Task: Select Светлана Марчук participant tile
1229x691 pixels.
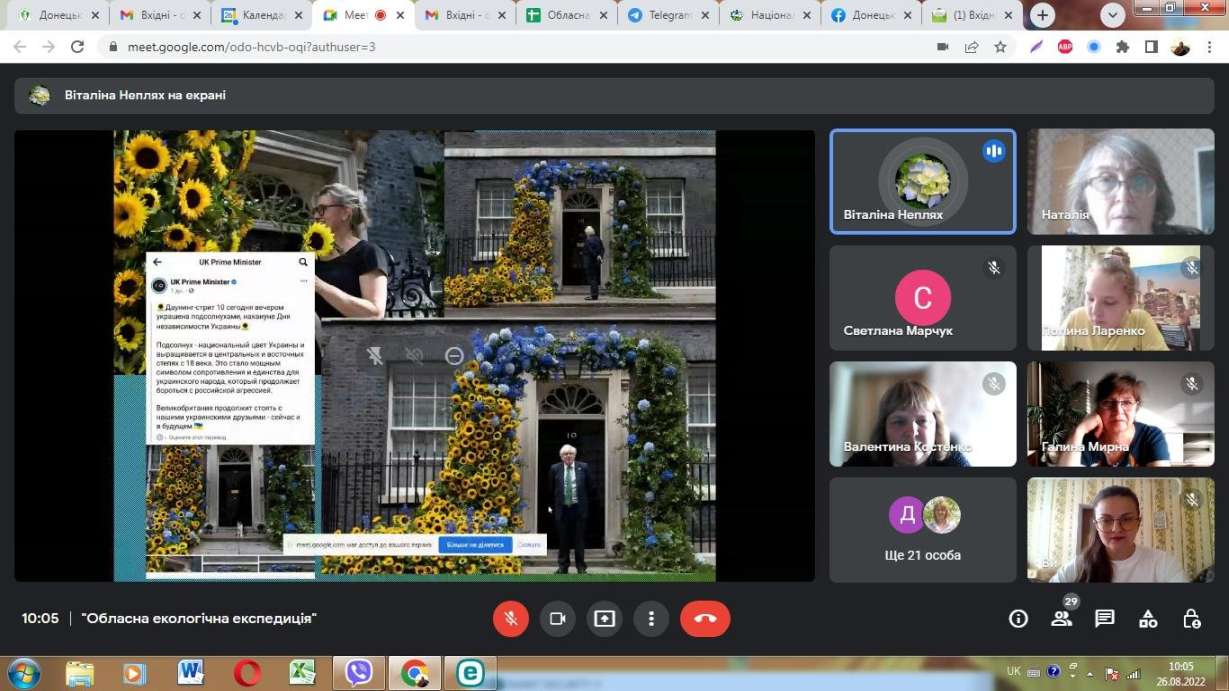Action: tap(923, 297)
